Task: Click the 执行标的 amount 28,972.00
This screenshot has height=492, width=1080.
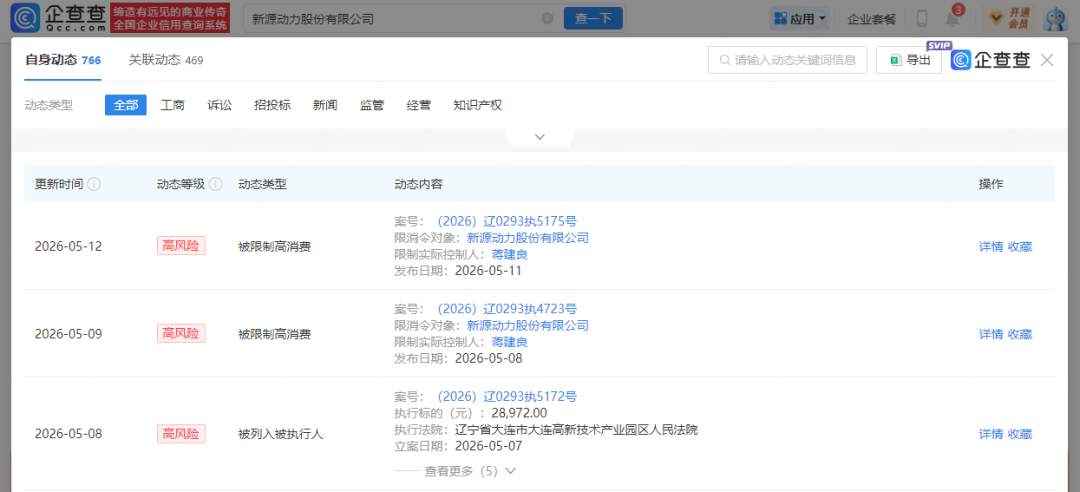Action: pos(519,413)
